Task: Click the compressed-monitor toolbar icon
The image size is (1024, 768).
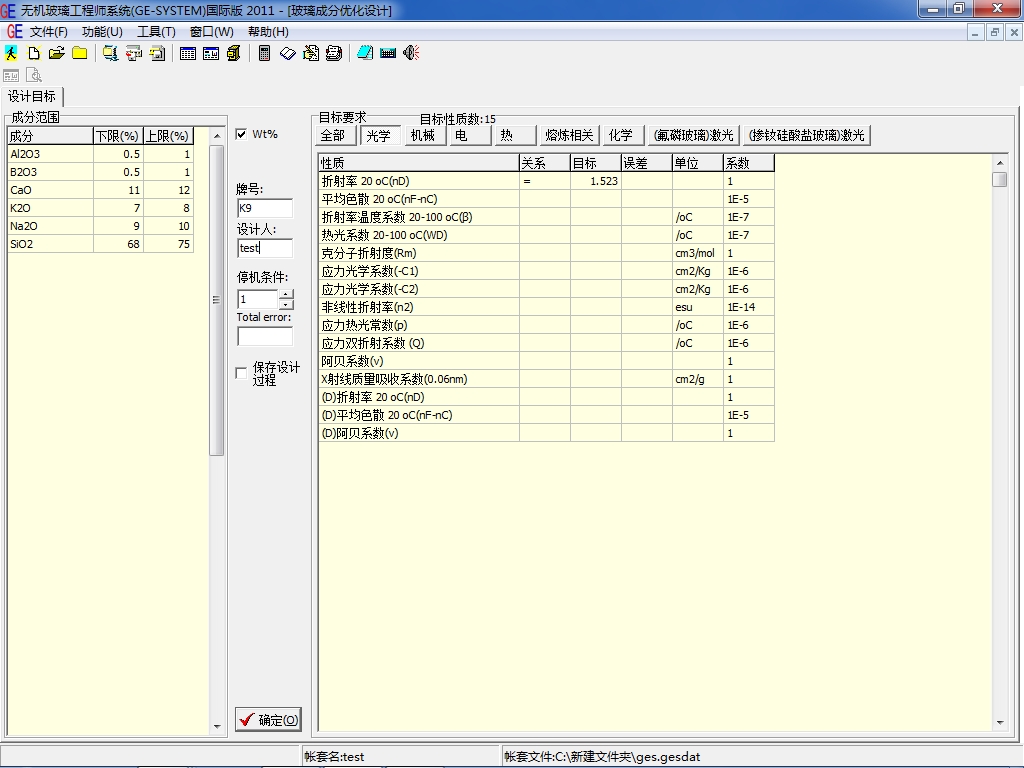Action: 110,54
